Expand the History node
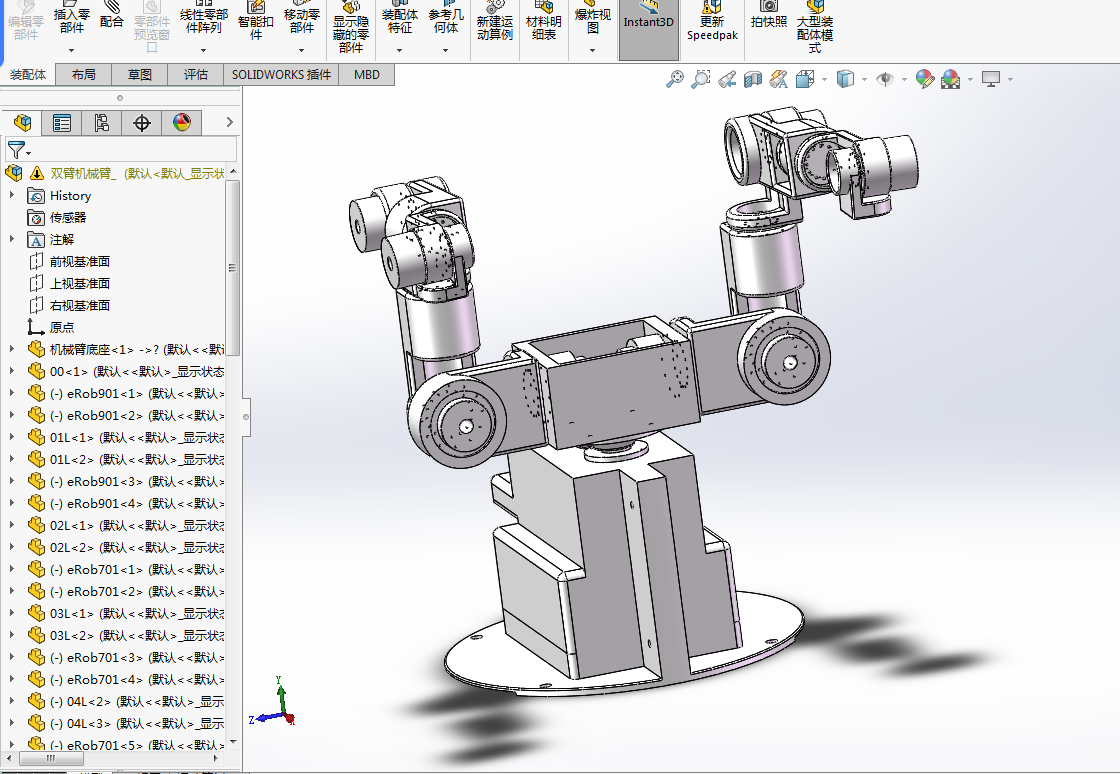Image resolution: width=1120 pixels, height=774 pixels. (11, 195)
